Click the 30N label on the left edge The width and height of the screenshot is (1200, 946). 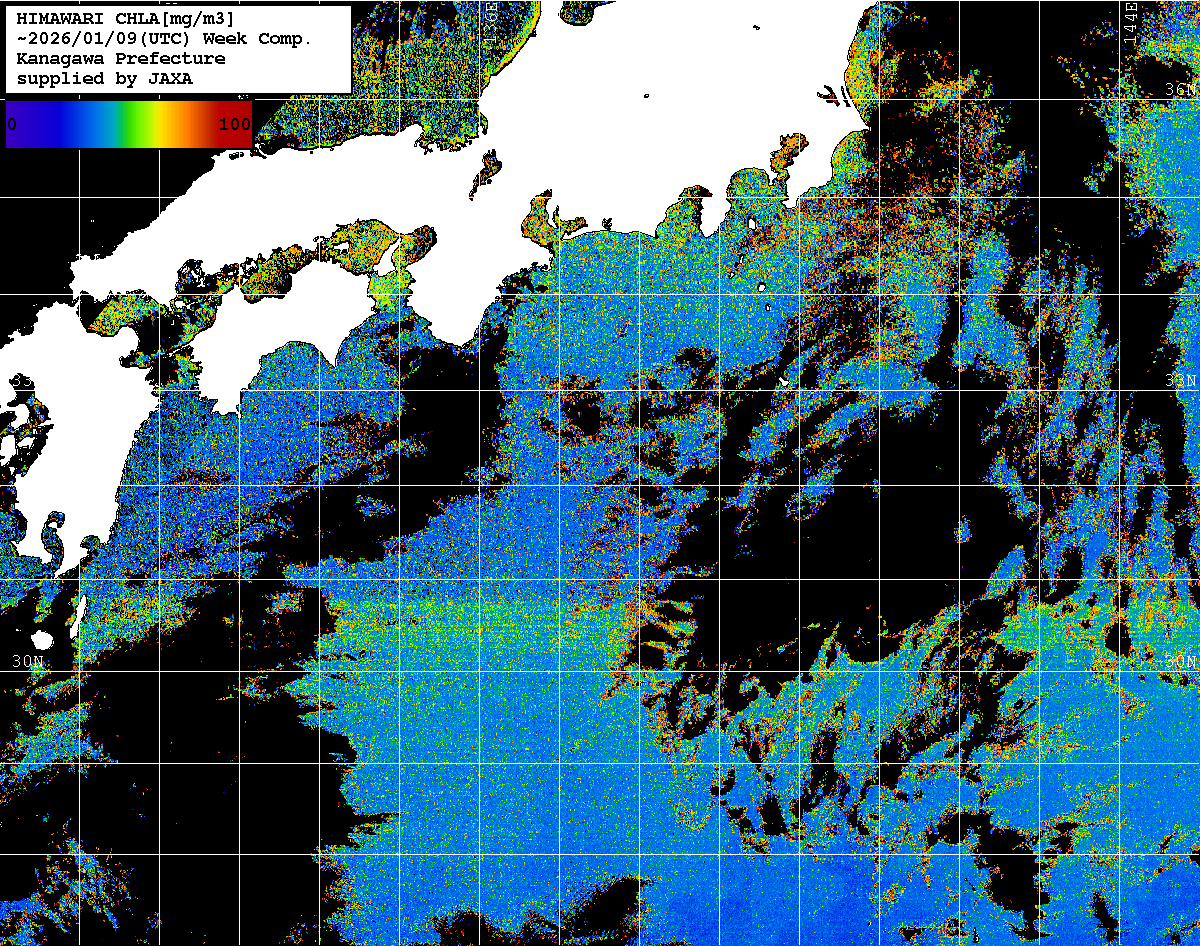pyautogui.click(x=28, y=661)
